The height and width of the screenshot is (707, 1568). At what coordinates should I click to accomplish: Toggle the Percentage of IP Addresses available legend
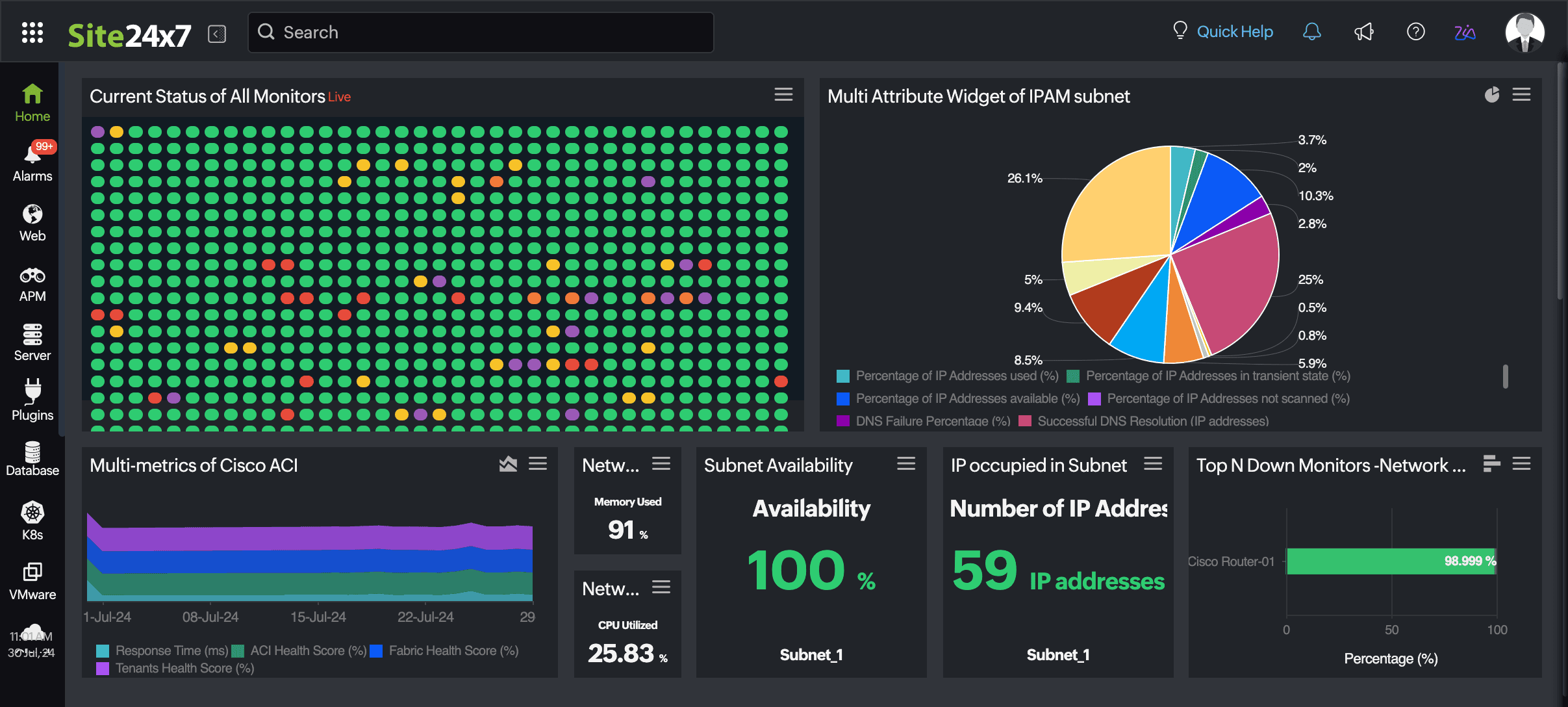pyautogui.click(x=967, y=398)
